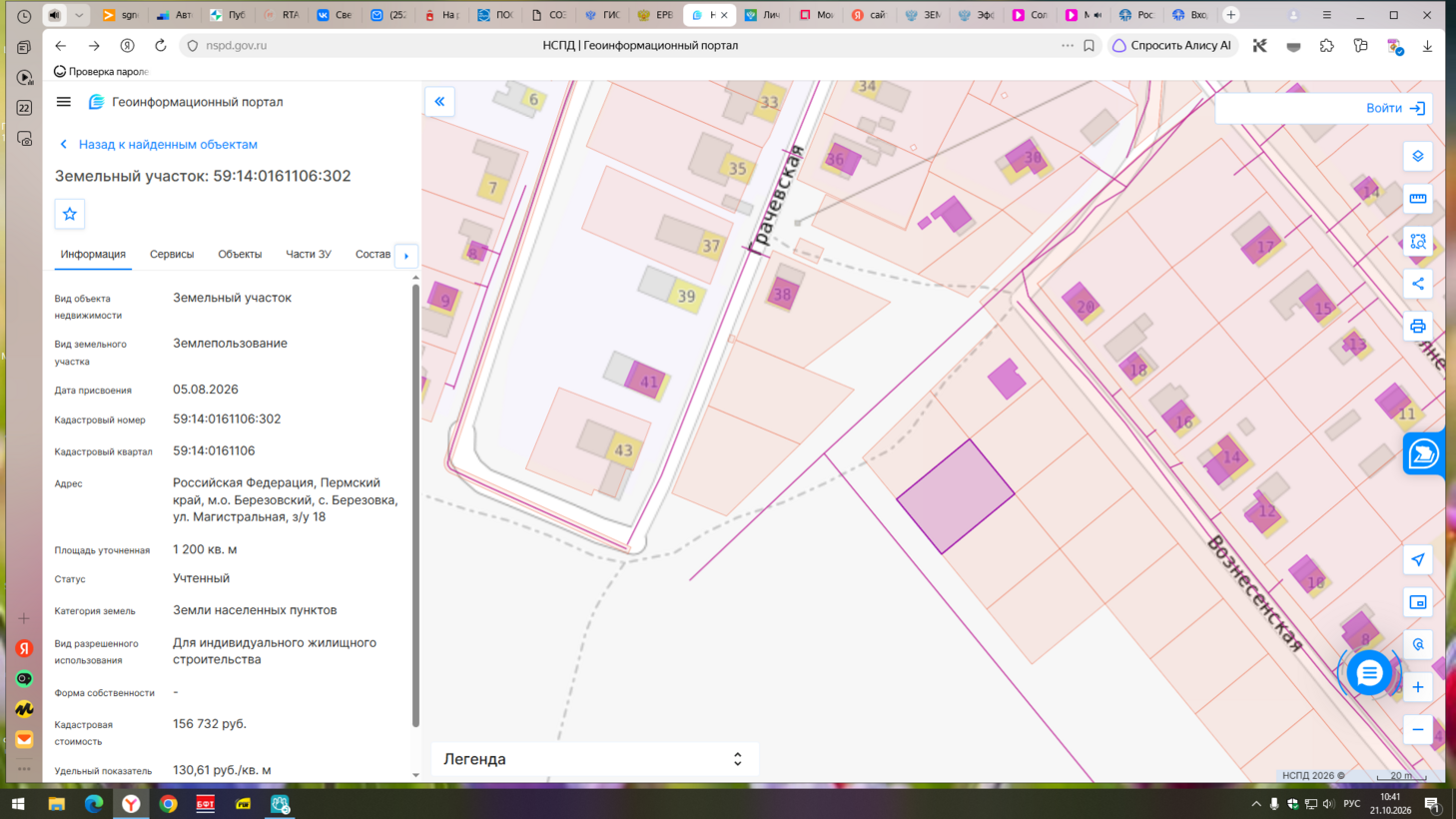Image resolution: width=1456 pixels, height=819 pixels.
Task: Switch to the Сервисы tab
Action: [172, 255]
